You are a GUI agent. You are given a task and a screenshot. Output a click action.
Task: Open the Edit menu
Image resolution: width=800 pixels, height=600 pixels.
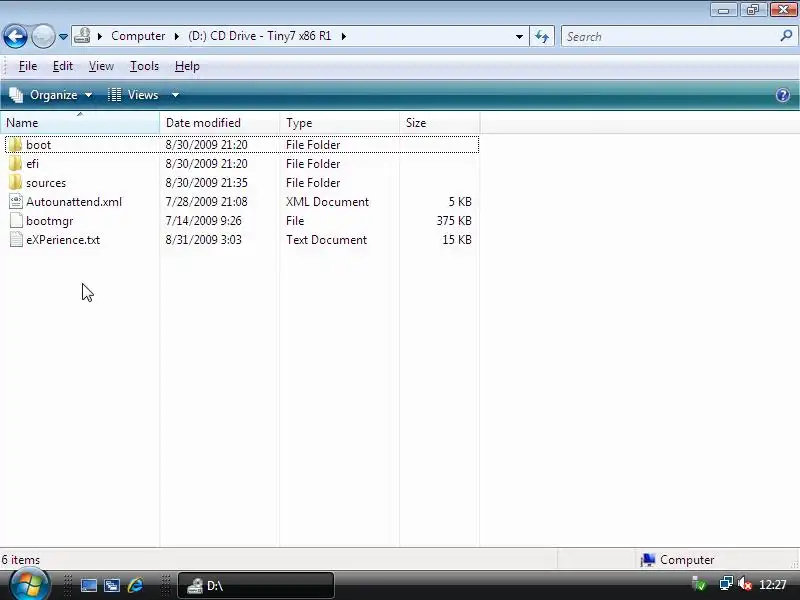[x=63, y=66]
